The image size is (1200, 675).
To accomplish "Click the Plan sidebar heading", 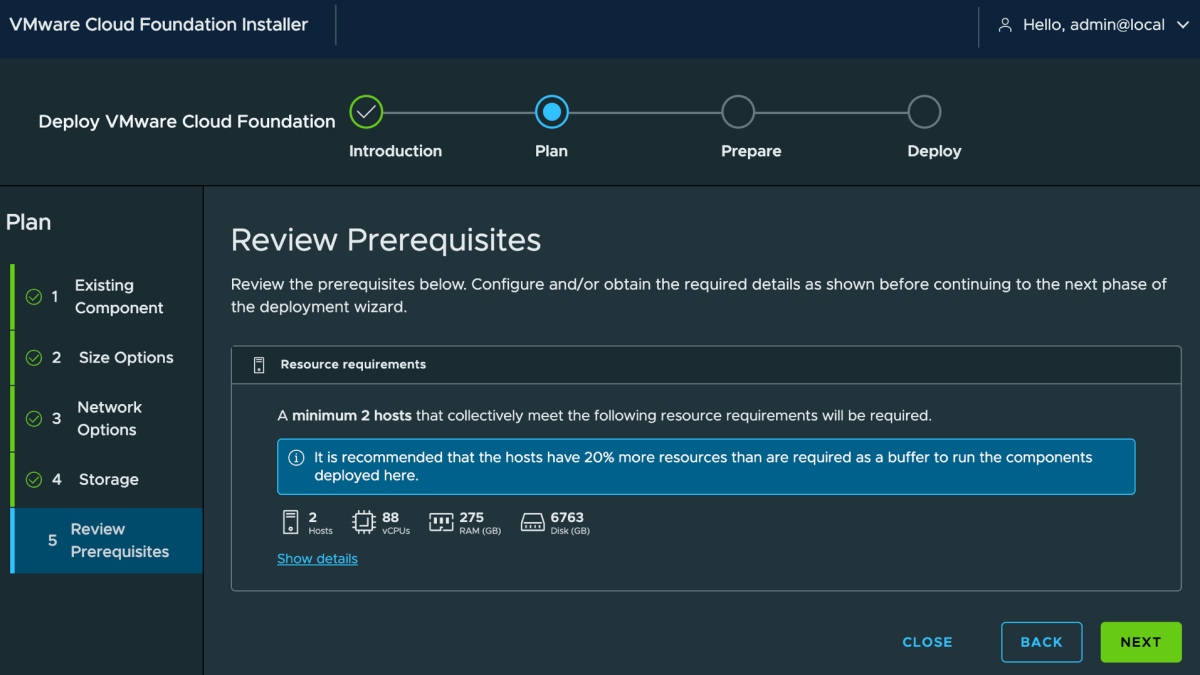I will pos(28,222).
